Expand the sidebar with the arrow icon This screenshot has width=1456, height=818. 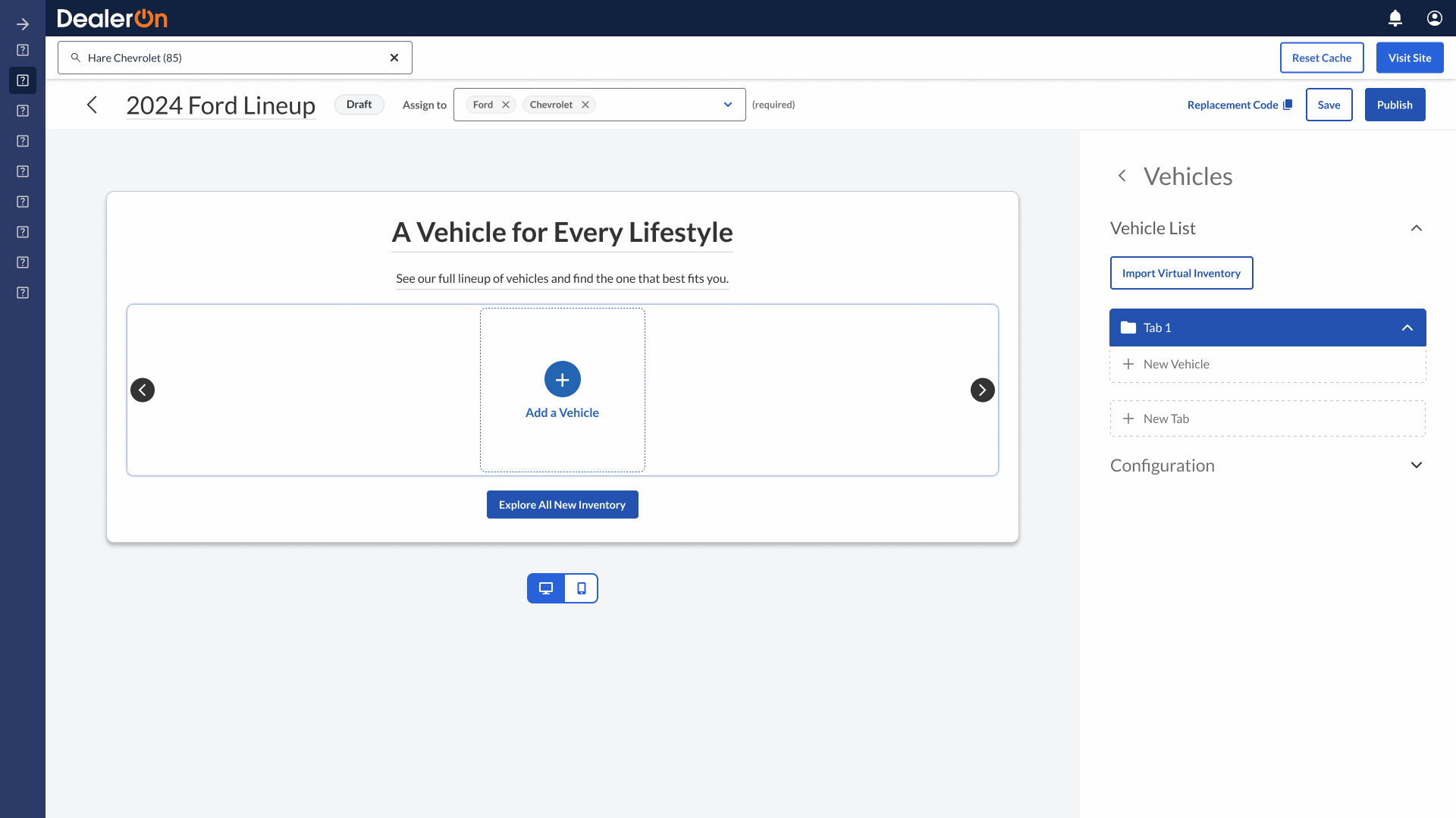coord(23,24)
